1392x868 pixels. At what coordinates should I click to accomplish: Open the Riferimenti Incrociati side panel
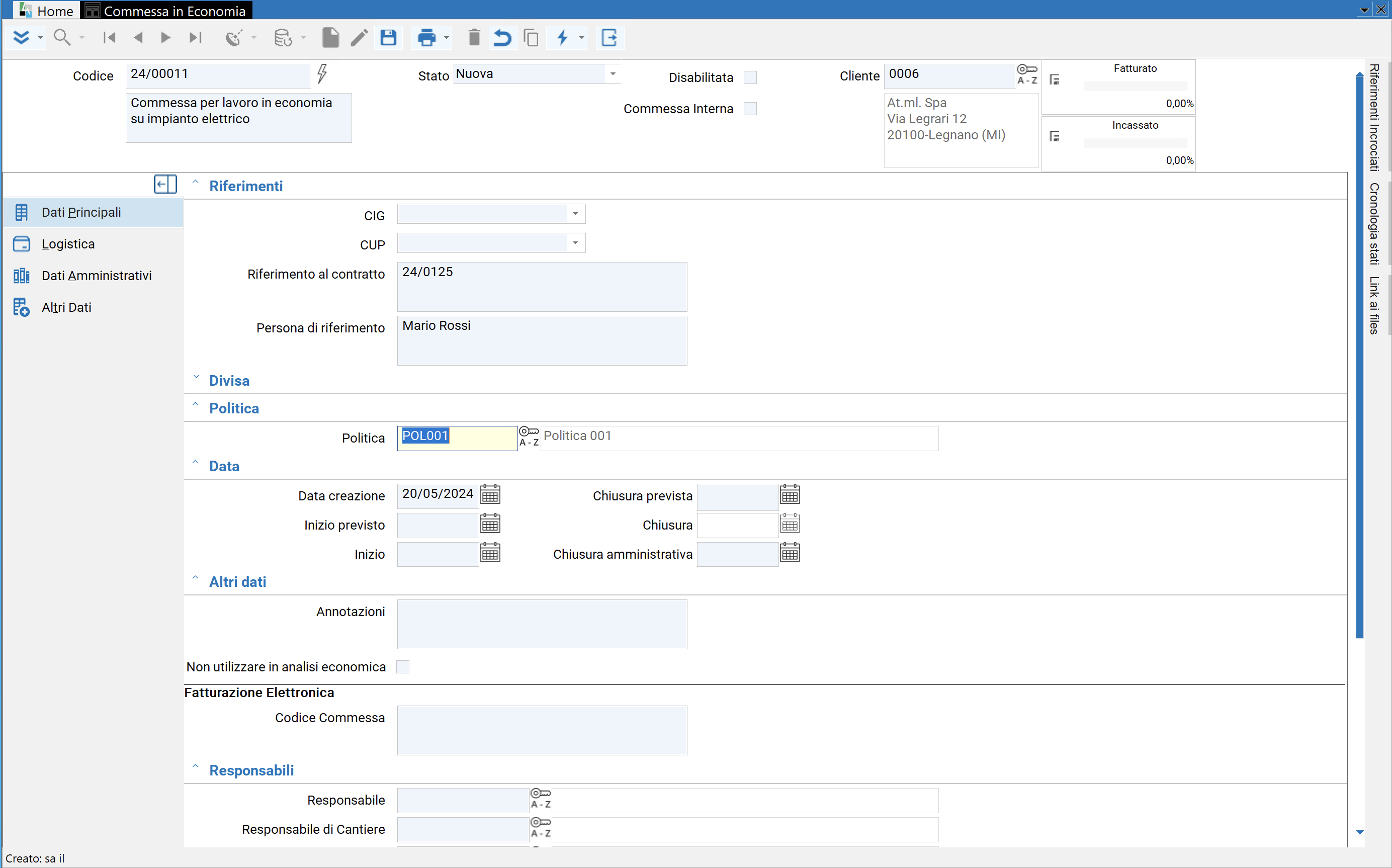[1374, 117]
